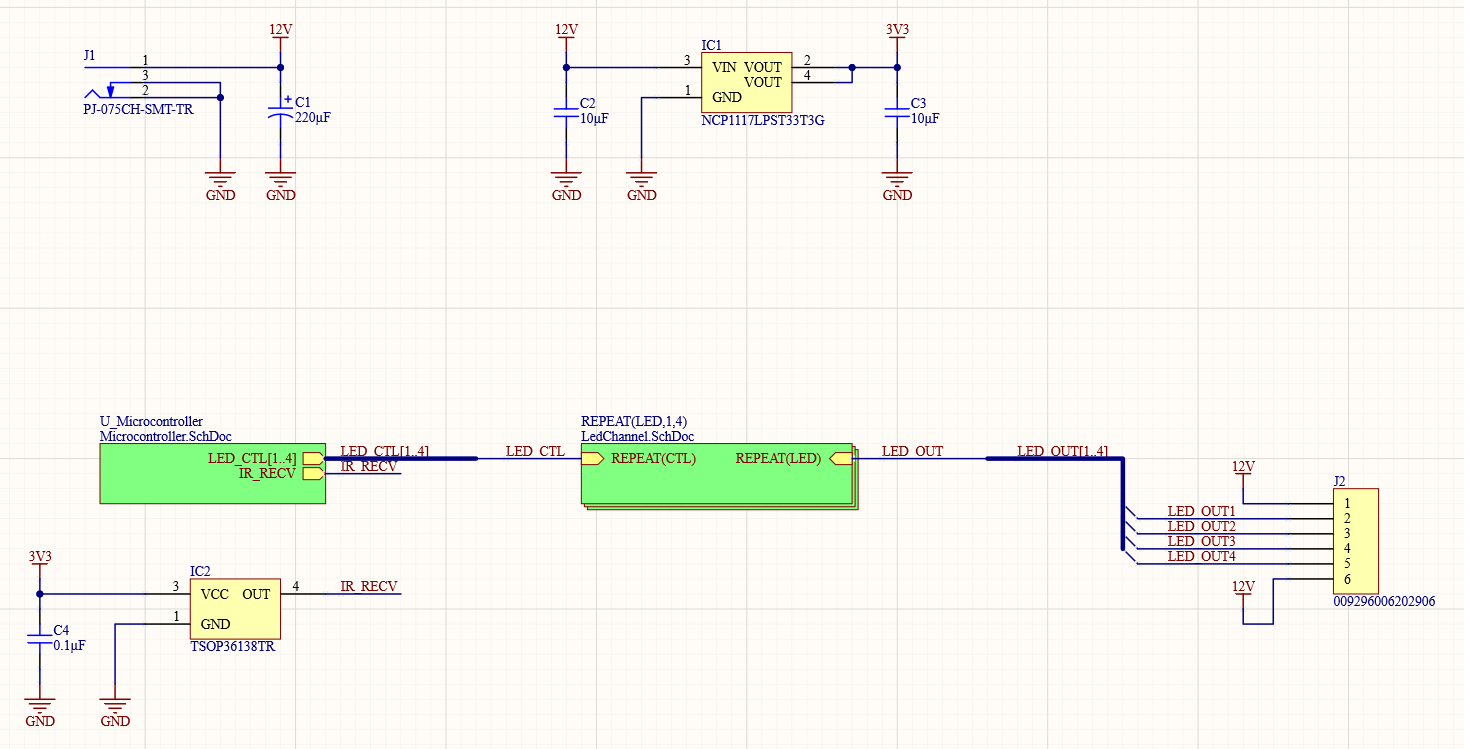Select the LED_OUT[1..4] bus label
Image resolution: width=1464 pixels, height=749 pixels.
point(1063,451)
